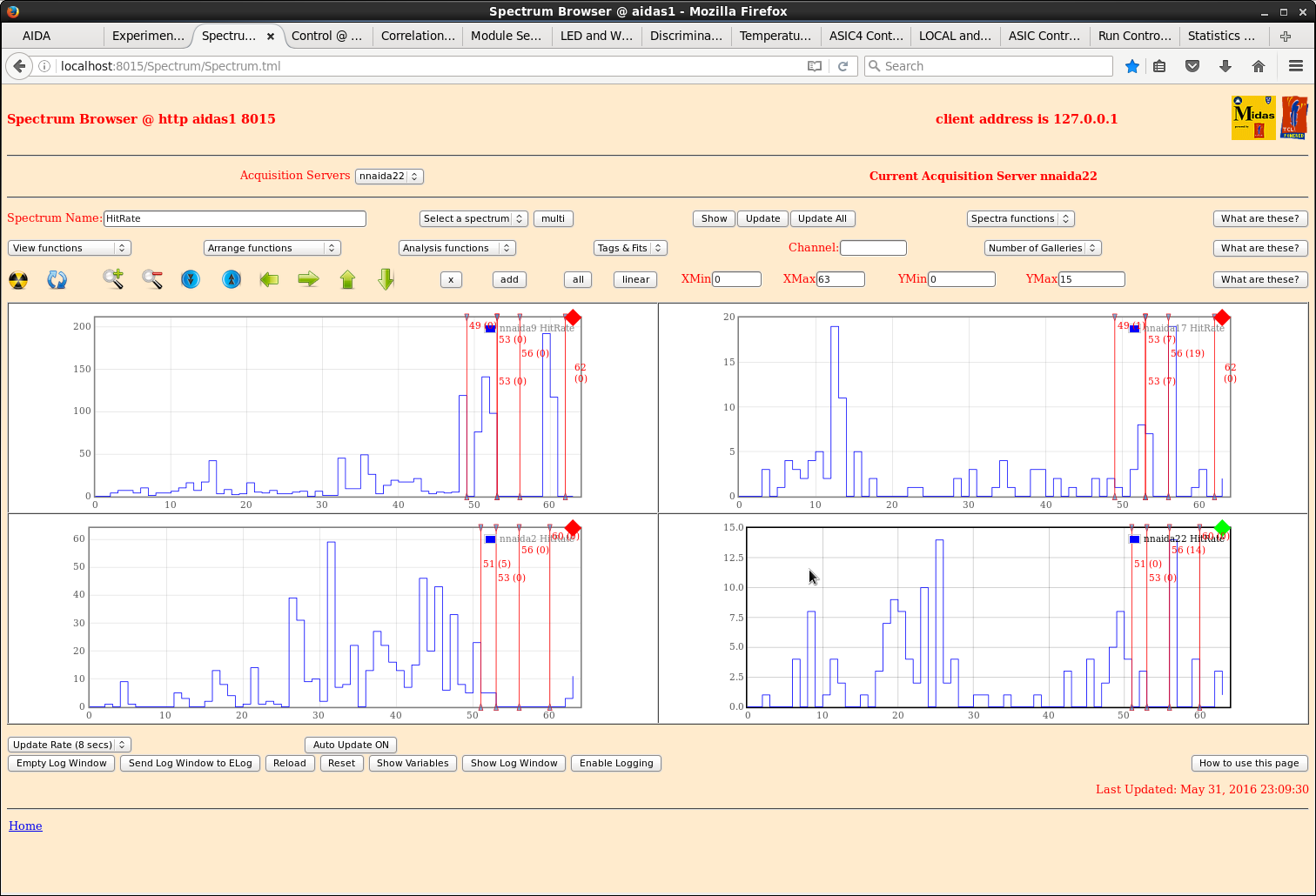Click the blue up-chevrons circle icon
Viewport: 1316px width, 896px height.
point(231,279)
